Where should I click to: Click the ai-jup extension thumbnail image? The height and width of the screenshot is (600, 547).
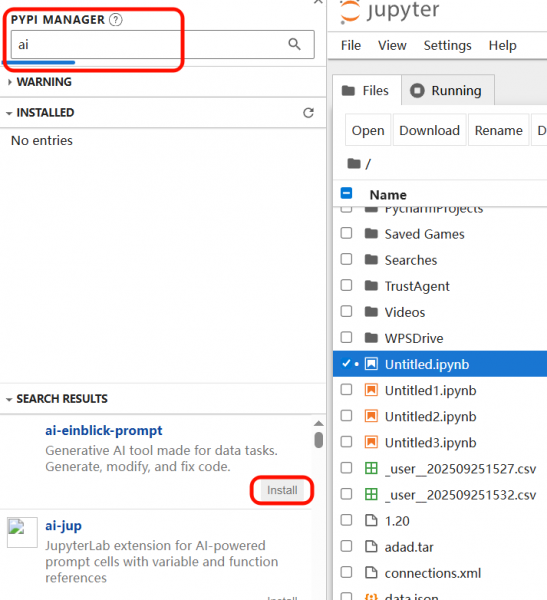22,532
